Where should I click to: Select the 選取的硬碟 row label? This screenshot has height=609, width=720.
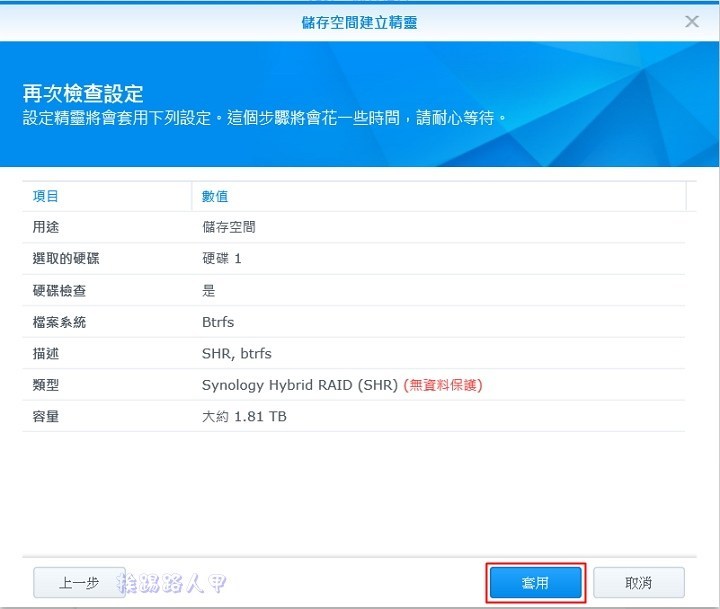click(x=66, y=259)
